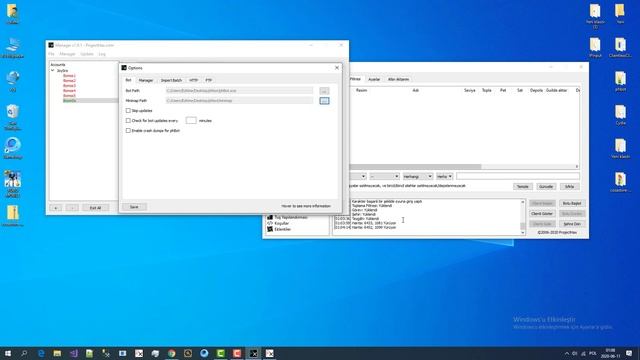Click the Adı column header

click(x=416, y=90)
